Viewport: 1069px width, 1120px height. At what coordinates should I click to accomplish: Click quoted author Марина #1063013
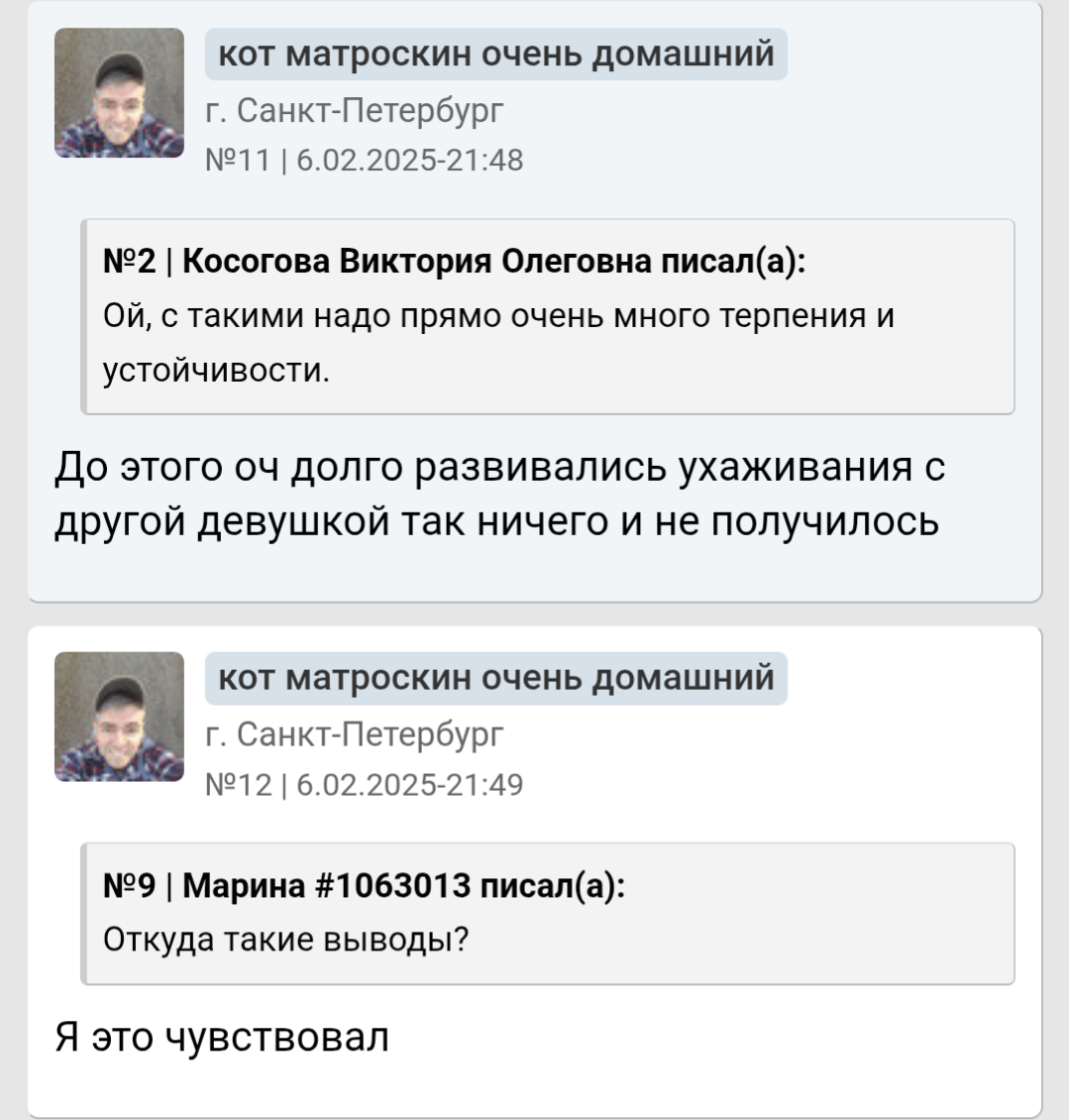click(327, 885)
